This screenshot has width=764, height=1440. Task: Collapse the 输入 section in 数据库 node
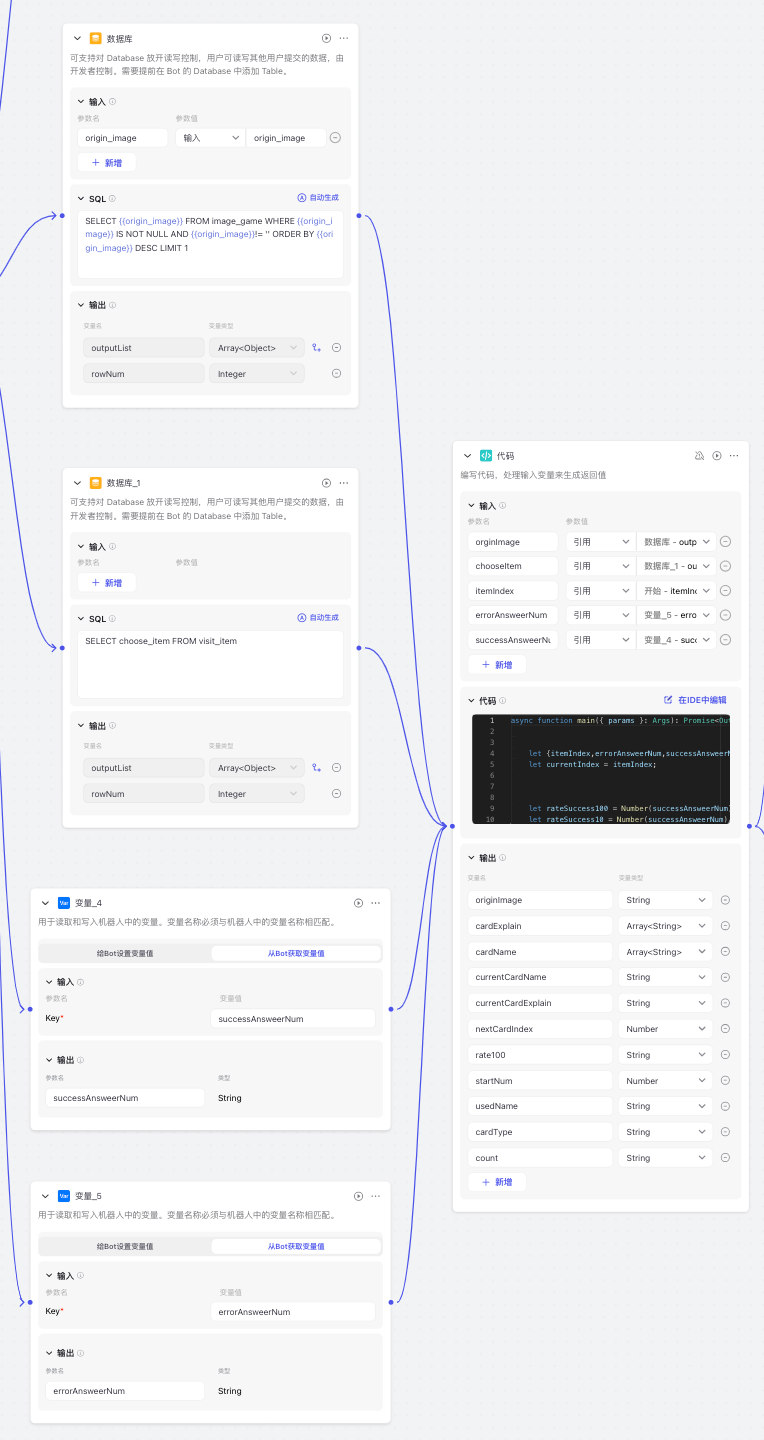click(81, 102)
